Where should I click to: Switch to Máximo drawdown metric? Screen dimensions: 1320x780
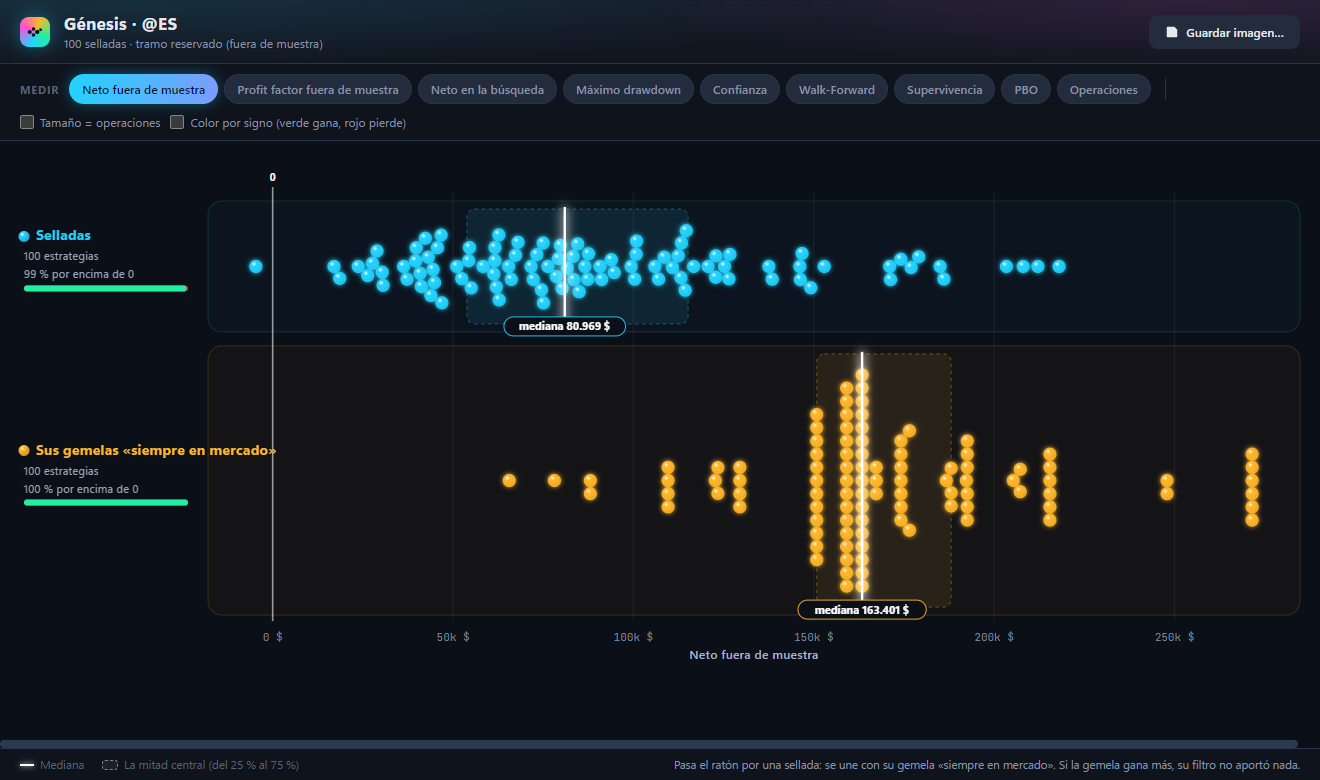(628, 89)
